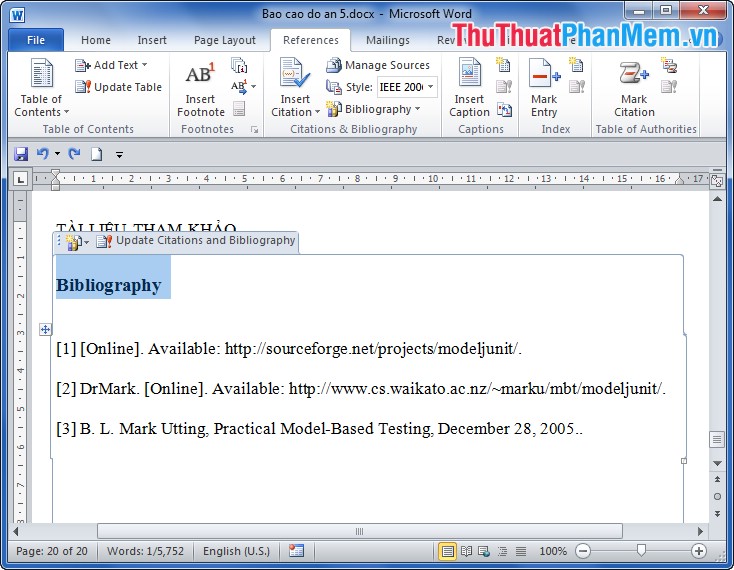Open Manage Sources
734x570 pixels.
pyautogui.click(x=378, y=65)
